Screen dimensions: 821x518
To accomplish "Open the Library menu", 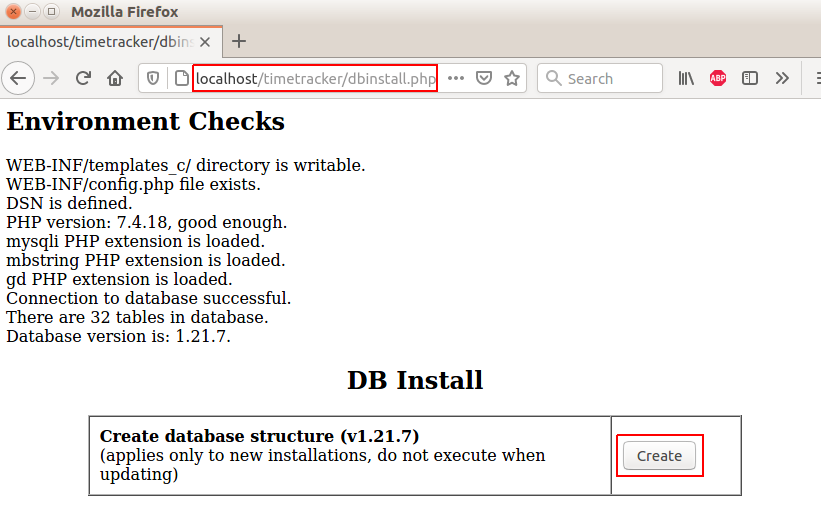I will click(x=686, y=78).
